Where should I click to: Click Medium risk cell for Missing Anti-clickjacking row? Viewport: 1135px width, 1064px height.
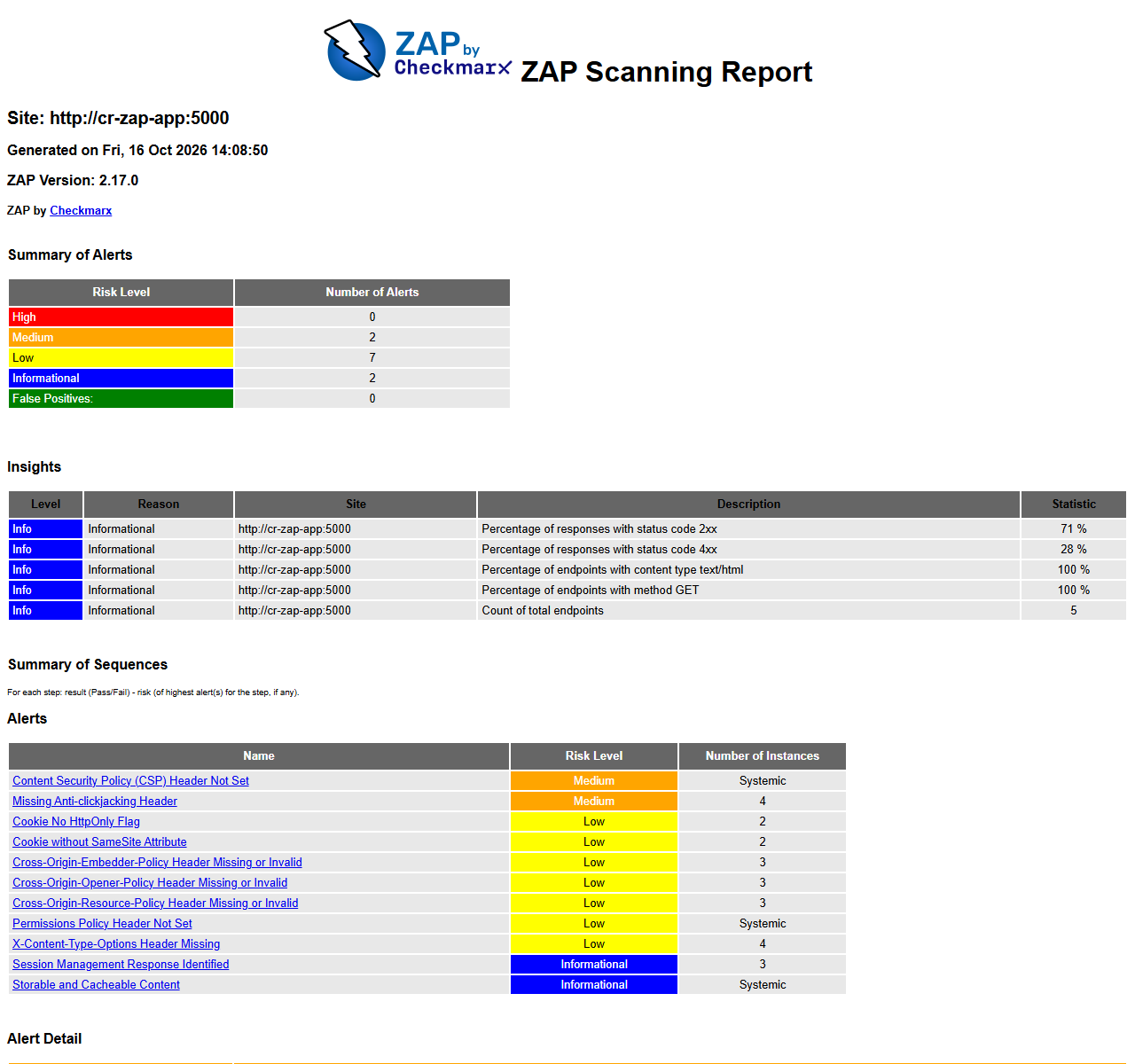tap(594, 801)
